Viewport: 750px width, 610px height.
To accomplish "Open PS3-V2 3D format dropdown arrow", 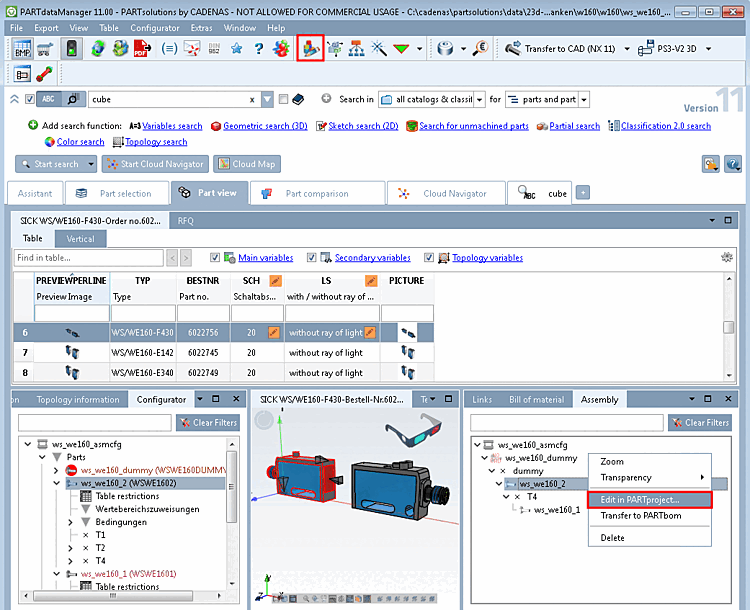I will click(x=708, y=49).
